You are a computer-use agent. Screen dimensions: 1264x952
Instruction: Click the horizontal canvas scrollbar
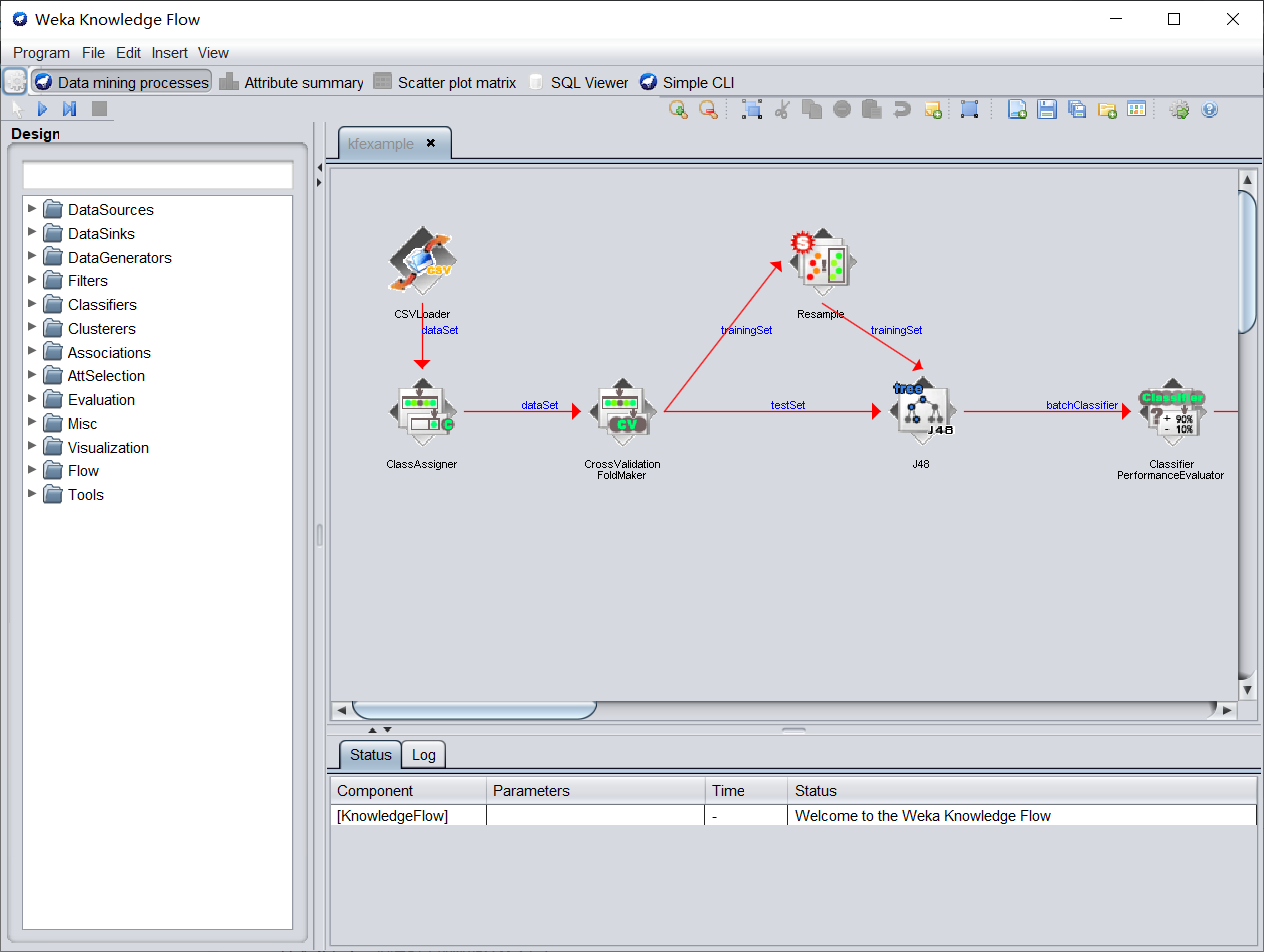(473, 710)
